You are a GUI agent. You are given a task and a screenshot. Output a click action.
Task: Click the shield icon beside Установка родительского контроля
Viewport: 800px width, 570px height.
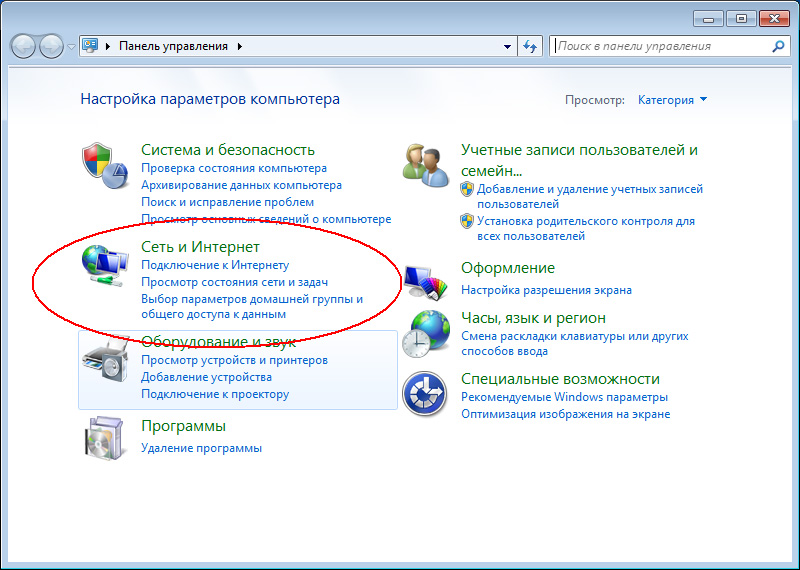[x=467, y=221]
